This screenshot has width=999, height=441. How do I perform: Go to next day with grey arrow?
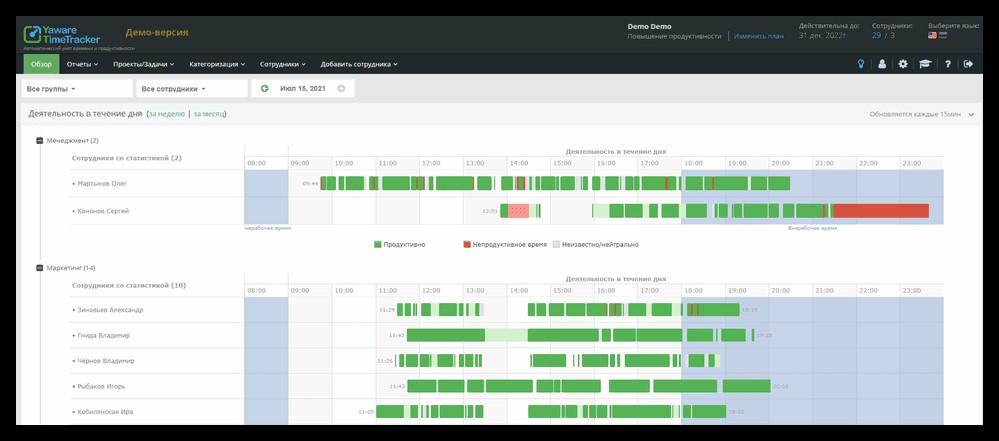click(341, 89)
